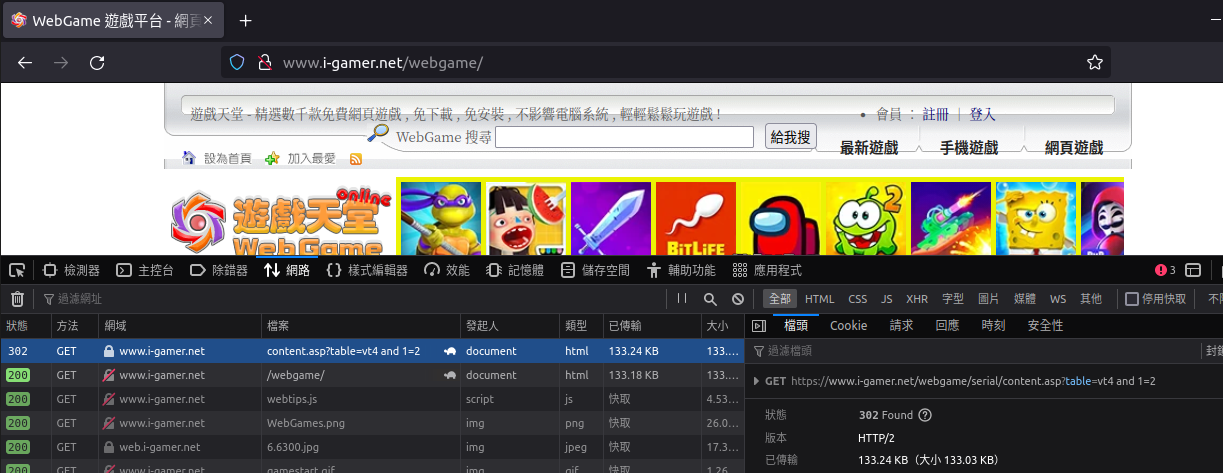Click the WebGame search input field
This screenshot has width=1223, height=473.
[x=625, y=138]
